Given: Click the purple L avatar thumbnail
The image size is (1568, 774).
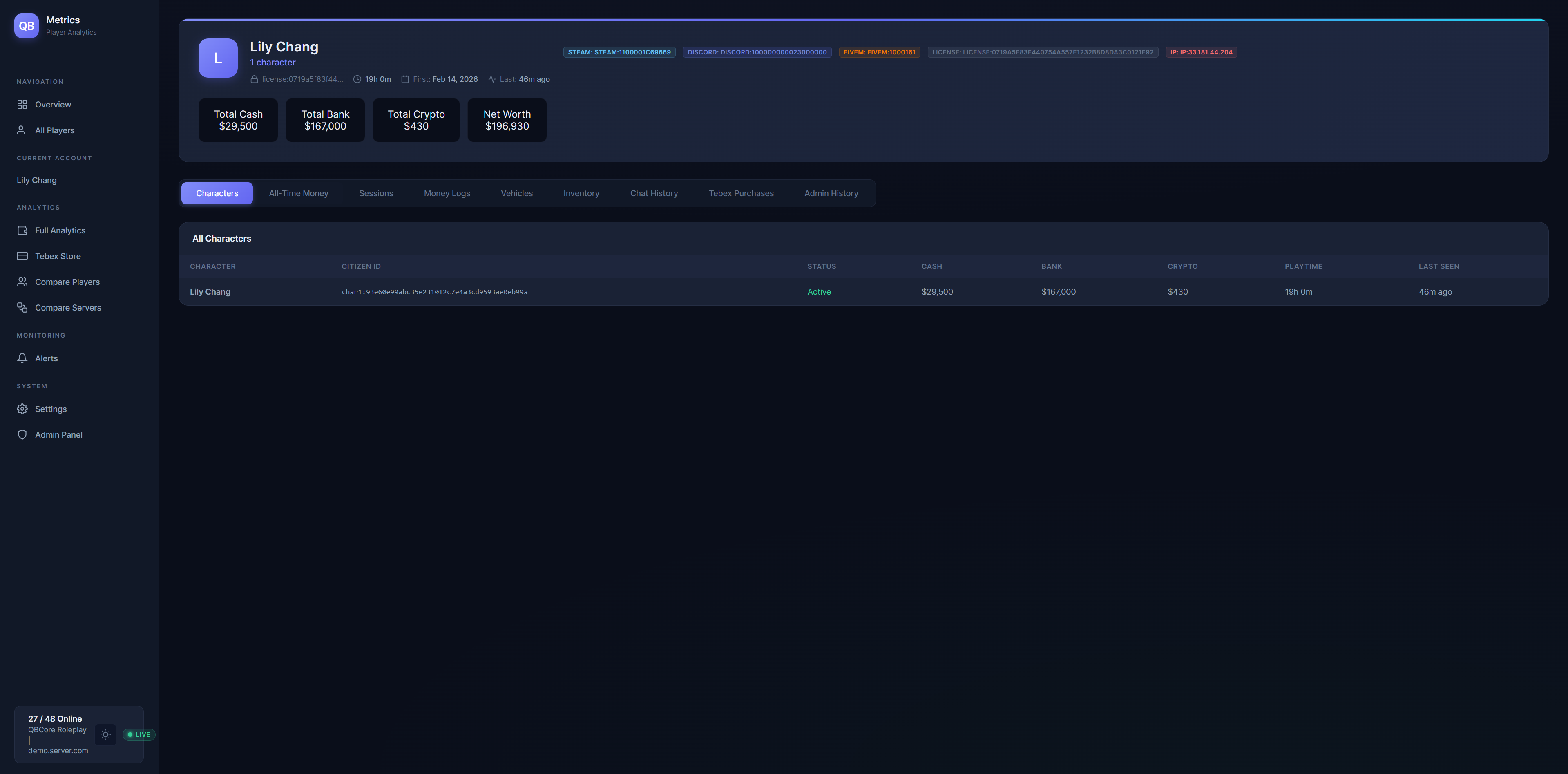Looking at the screenshot, I should tap(218, 58).
